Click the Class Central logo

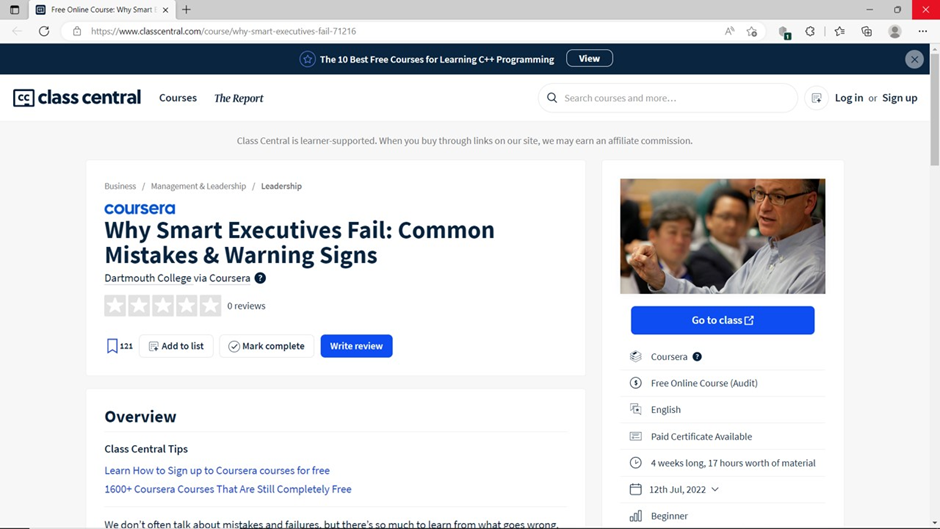tap(77, 98)
